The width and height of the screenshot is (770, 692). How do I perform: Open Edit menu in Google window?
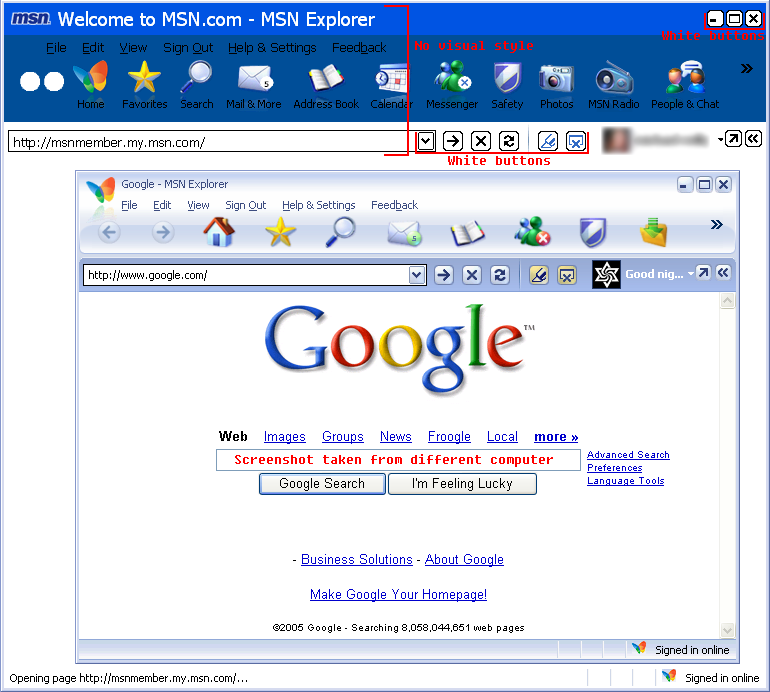pos(162,205)
